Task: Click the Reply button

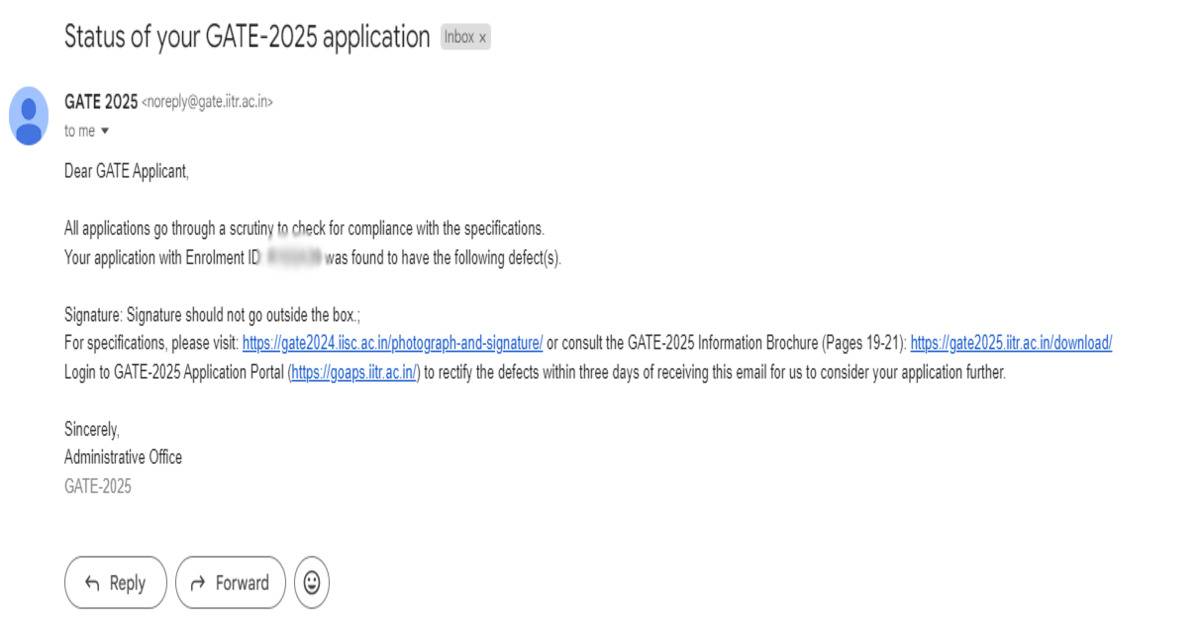Action: tap(115, 582)
